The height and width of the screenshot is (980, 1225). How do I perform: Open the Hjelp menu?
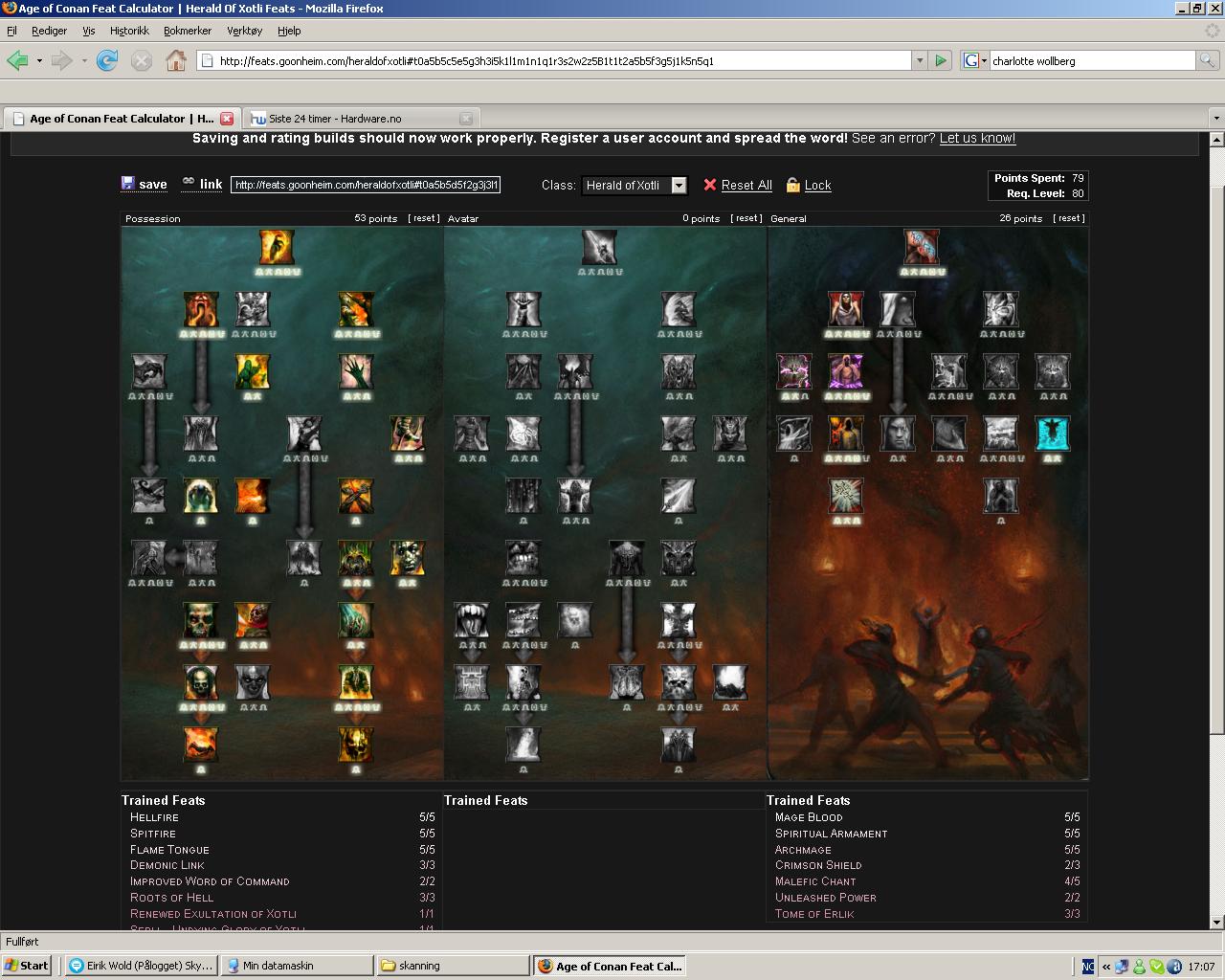pyautogui.click(x=289, y=31)
